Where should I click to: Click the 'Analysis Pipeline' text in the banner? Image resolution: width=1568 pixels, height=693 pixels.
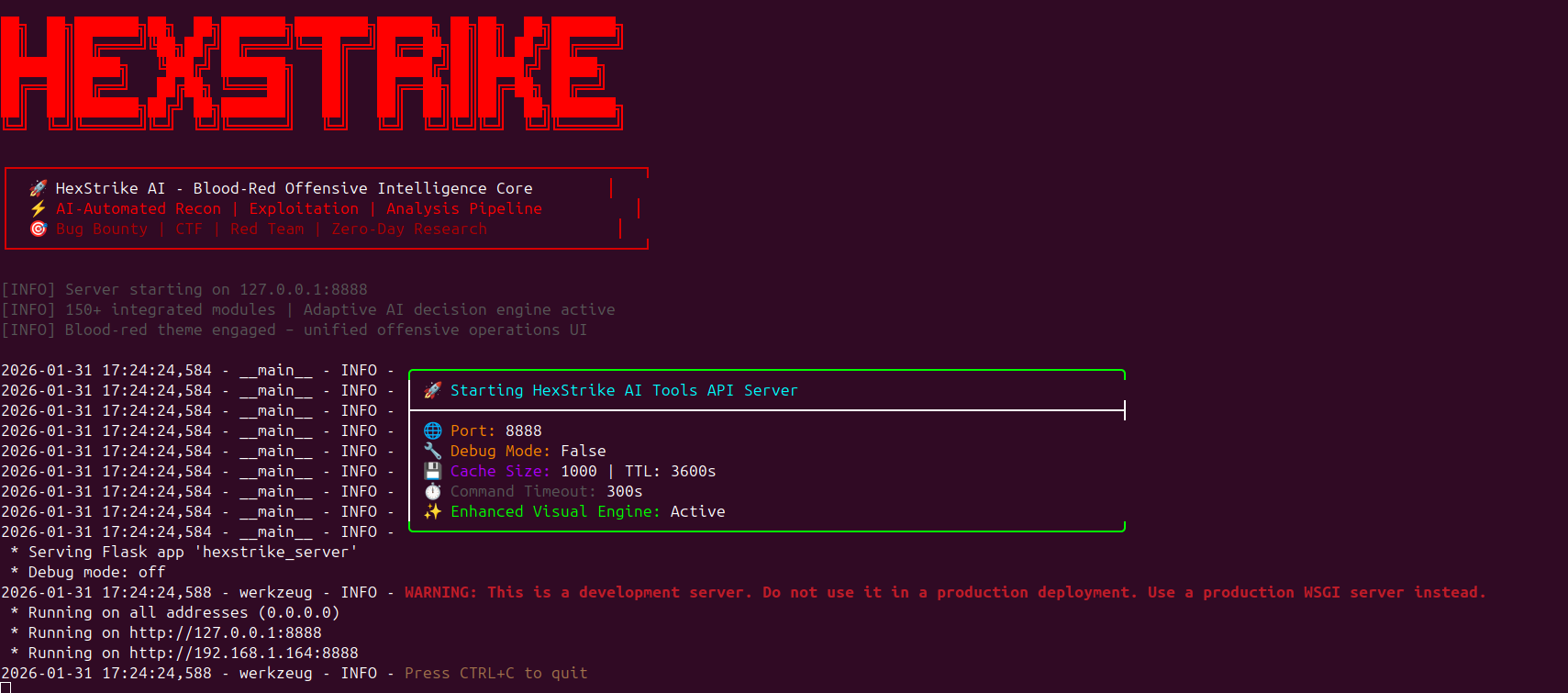[x=464, y=208]
